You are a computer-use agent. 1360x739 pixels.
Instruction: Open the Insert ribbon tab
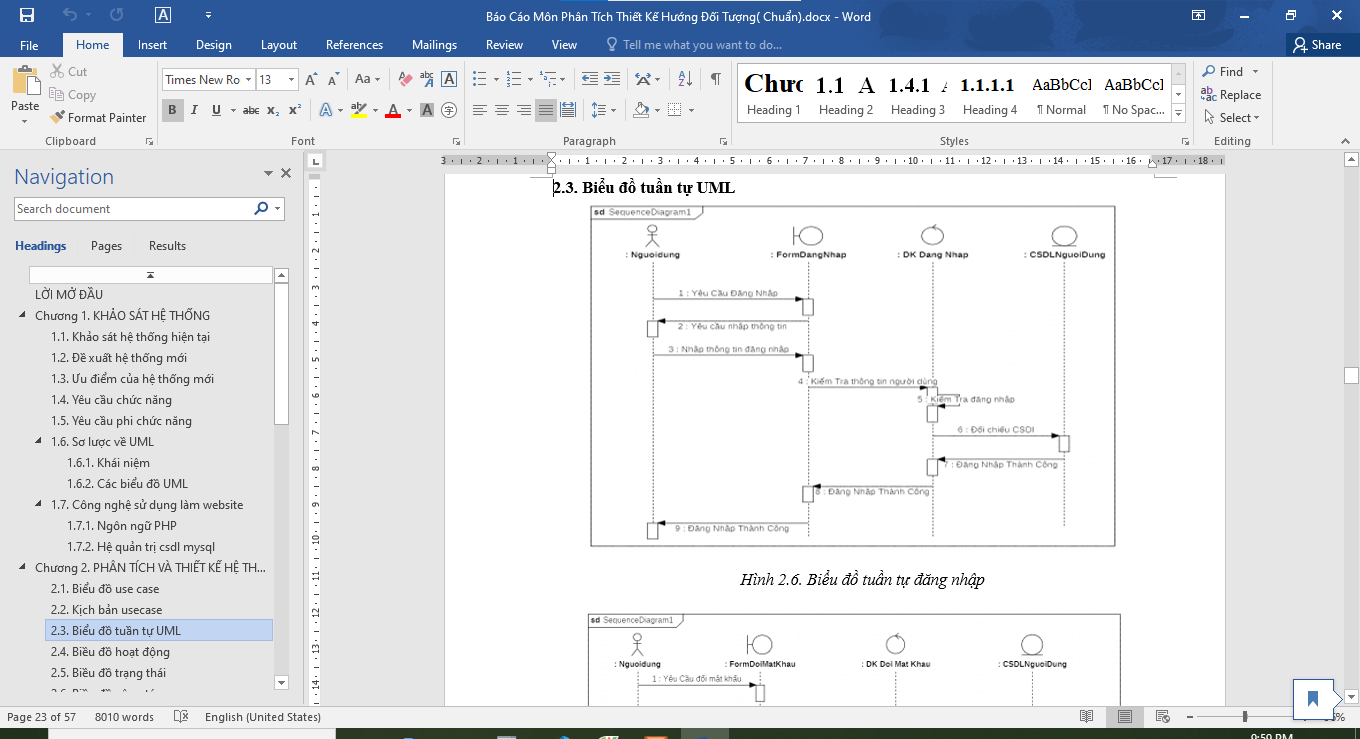tap(152, 45)
